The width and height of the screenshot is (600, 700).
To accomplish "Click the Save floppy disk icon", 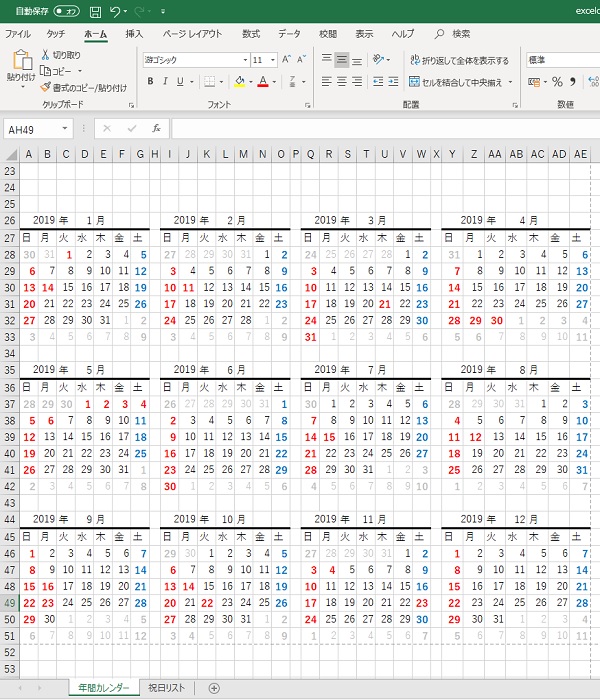I will pos(95,12).
